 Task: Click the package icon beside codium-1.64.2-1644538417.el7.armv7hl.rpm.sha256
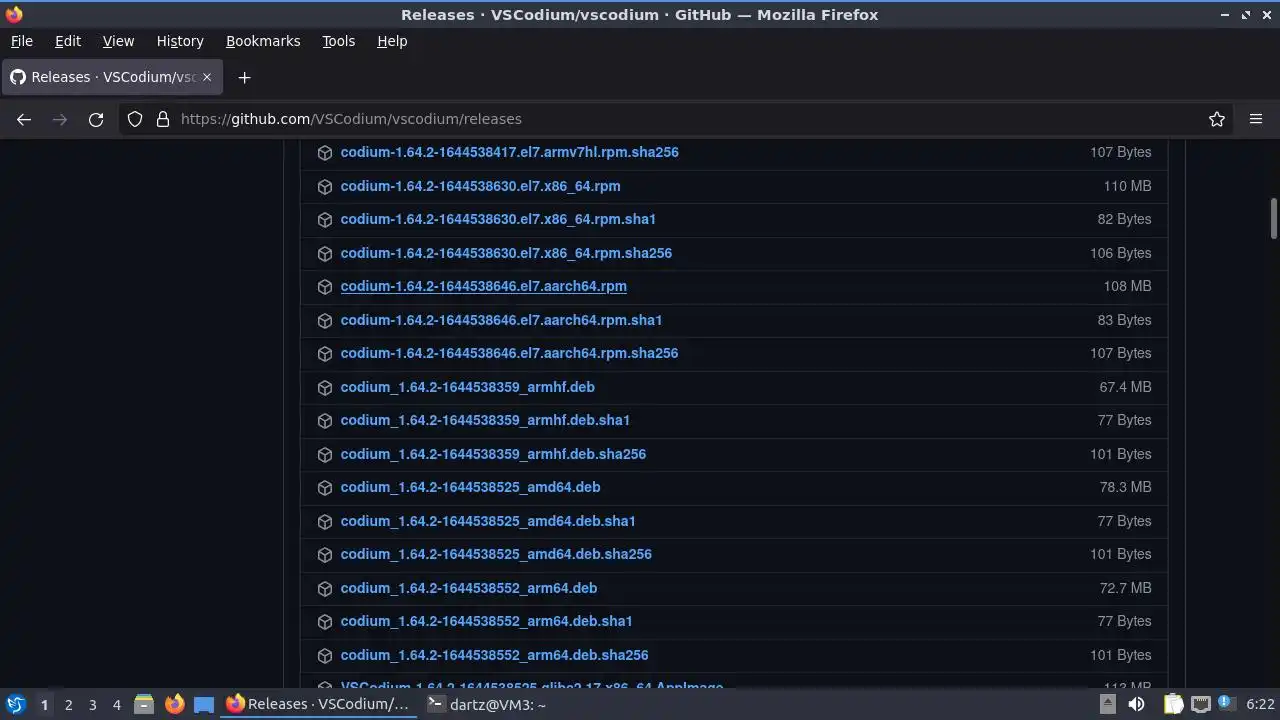(325, 153)
